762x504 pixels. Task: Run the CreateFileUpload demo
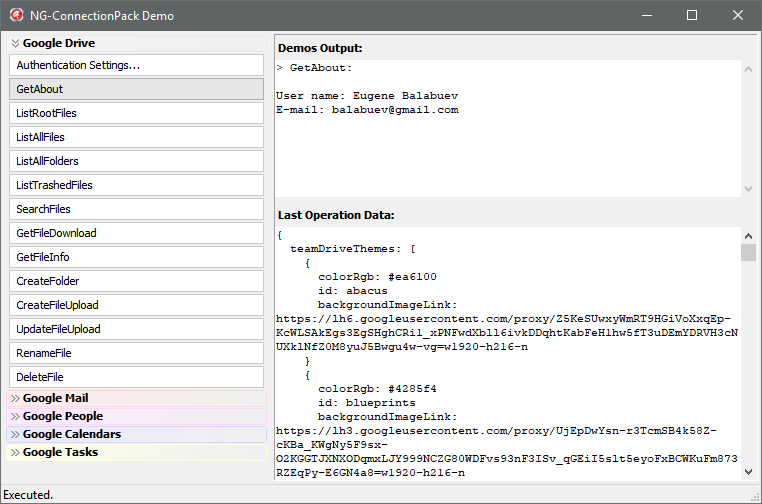click(137, 305)
